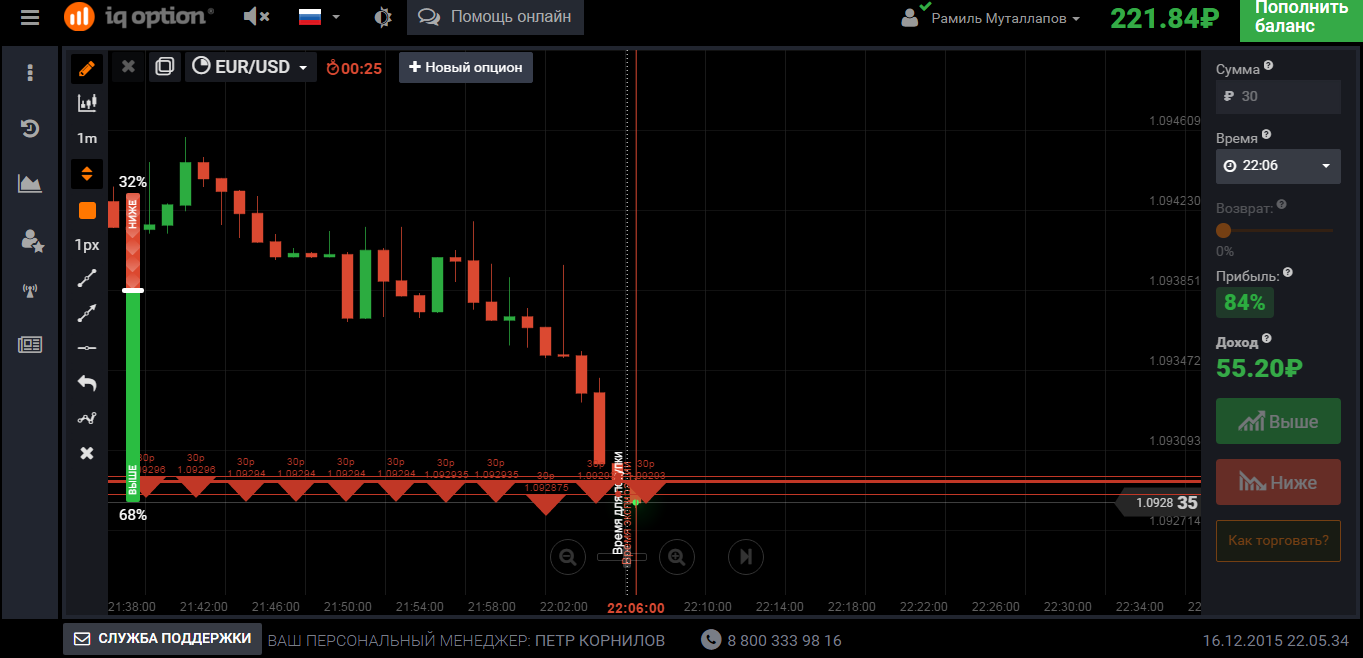The height and width of the screenshot is (658, 1363).
Task: Jump to latest candle with skip icon
Action: click(745, 556)
